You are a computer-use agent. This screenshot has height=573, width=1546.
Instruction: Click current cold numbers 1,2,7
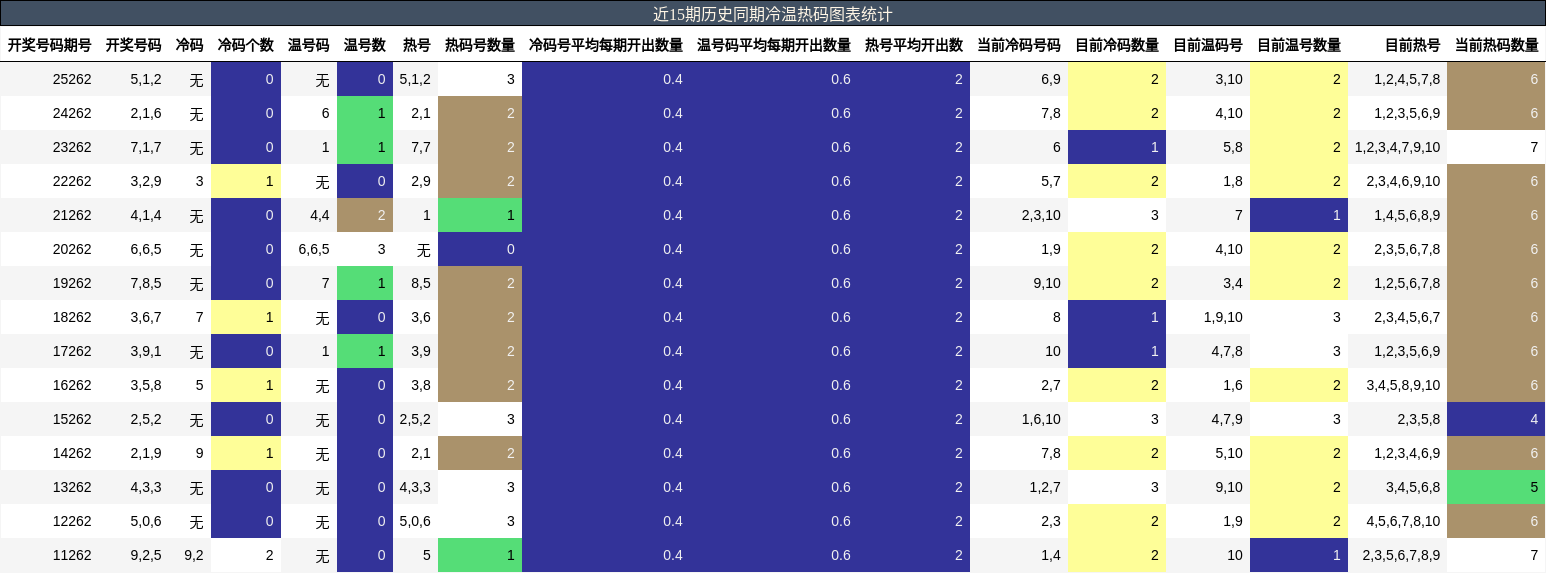(1045, 487)
